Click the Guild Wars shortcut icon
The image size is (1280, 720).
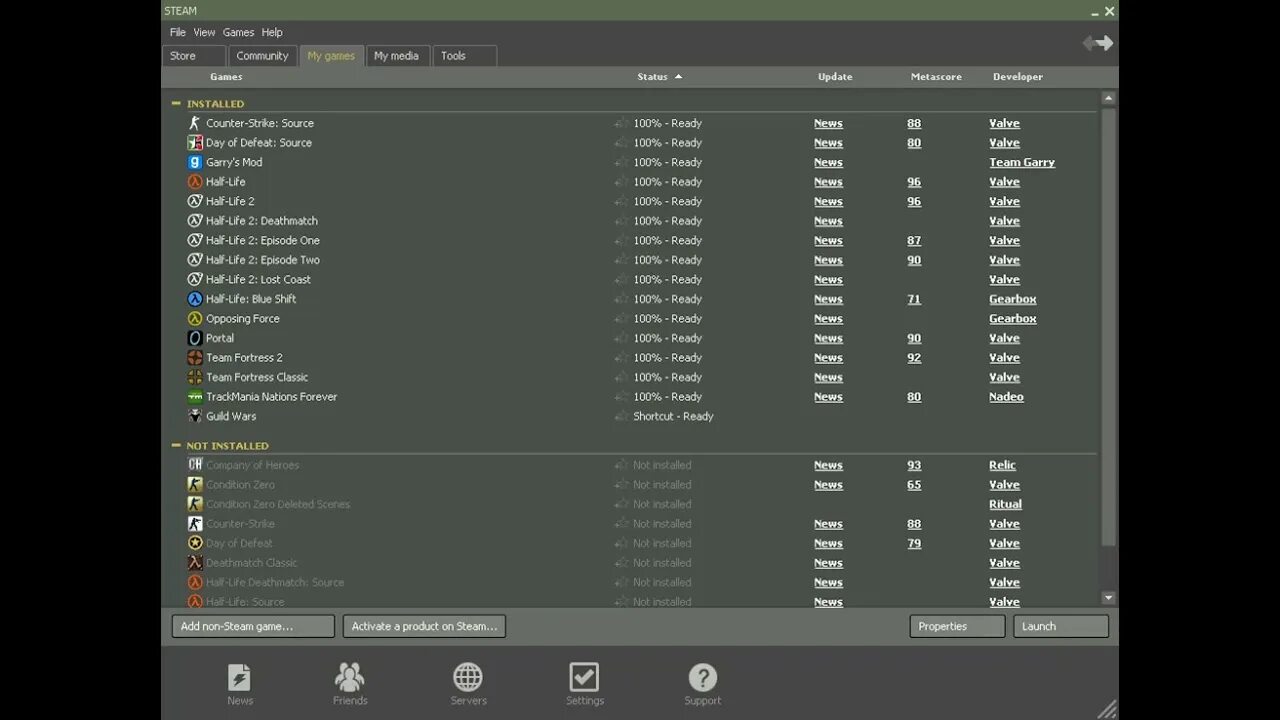pos(195,416)
